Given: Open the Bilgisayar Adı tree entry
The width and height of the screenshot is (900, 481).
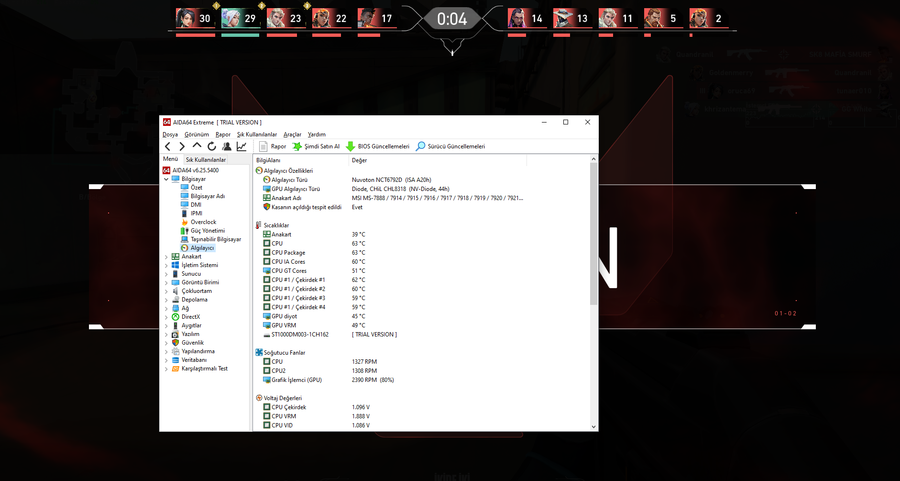Looking at the screenshot, I should [203, 196].
